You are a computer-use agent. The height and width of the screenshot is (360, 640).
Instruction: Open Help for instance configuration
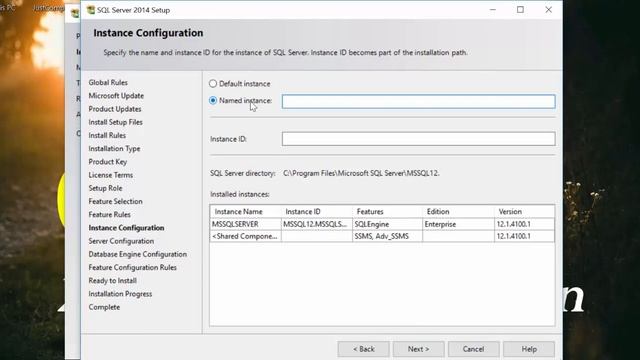point(529,349)
